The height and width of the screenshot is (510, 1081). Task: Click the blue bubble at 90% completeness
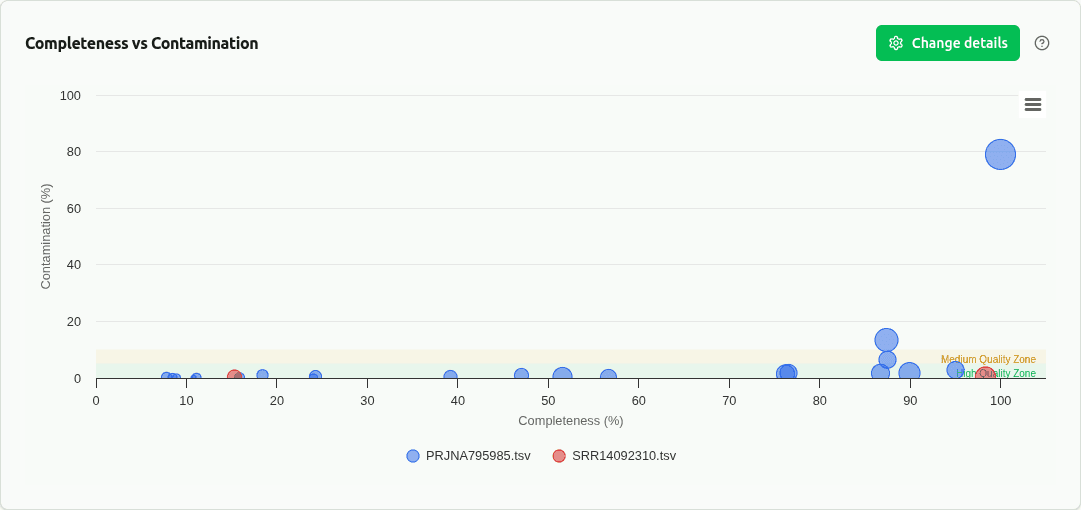pyautogui.click(x=909, y=373)
